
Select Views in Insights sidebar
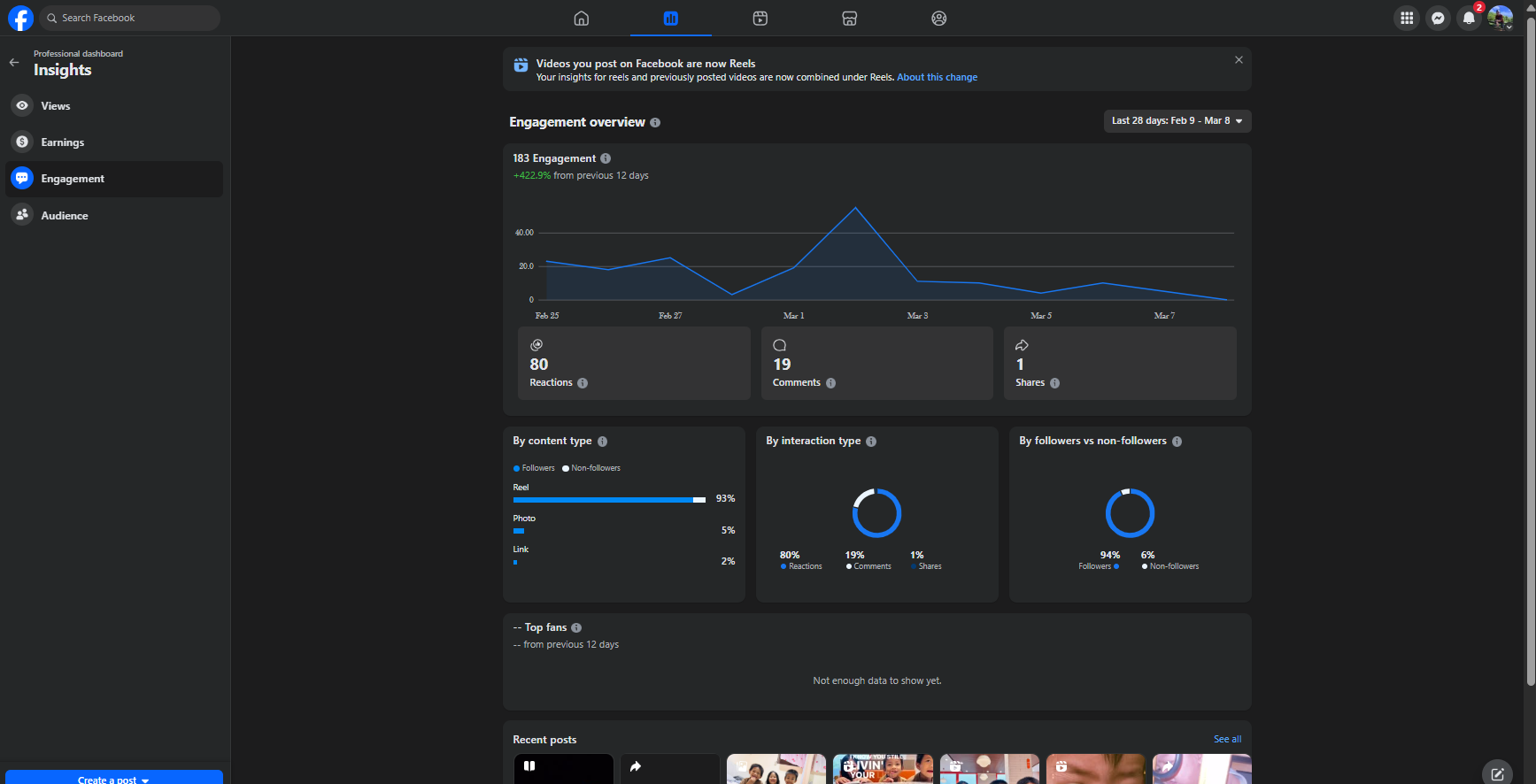tap(56, 106)
